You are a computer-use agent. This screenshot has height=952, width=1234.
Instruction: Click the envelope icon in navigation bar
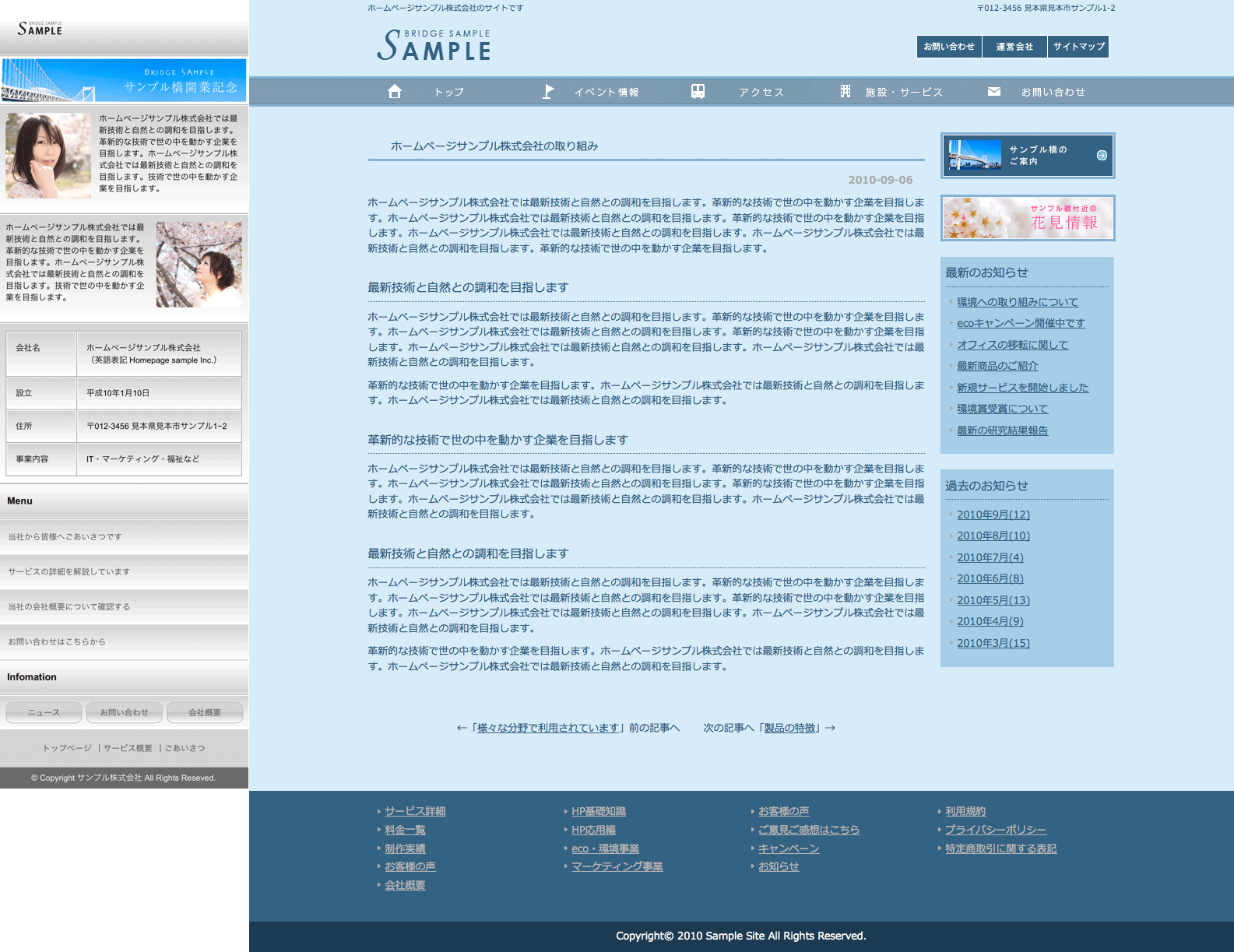click(994, 92)
